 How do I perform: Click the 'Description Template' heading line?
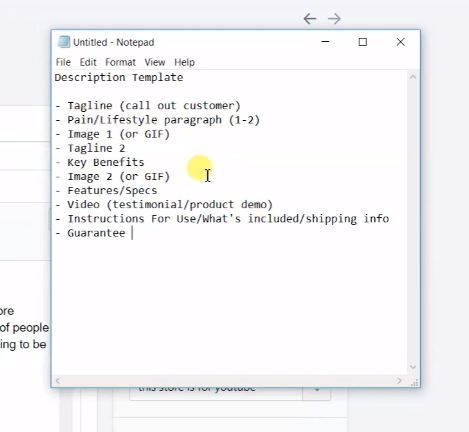pyautogui.click(x=119, y=77)
